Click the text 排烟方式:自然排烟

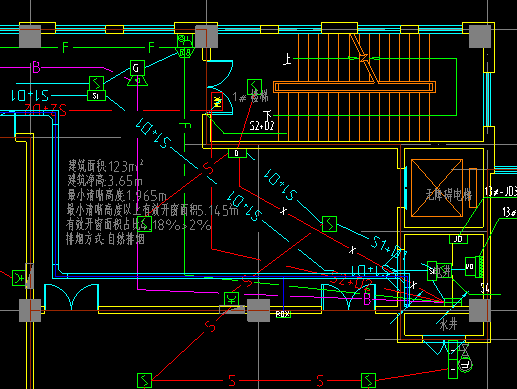coord(105,239)
